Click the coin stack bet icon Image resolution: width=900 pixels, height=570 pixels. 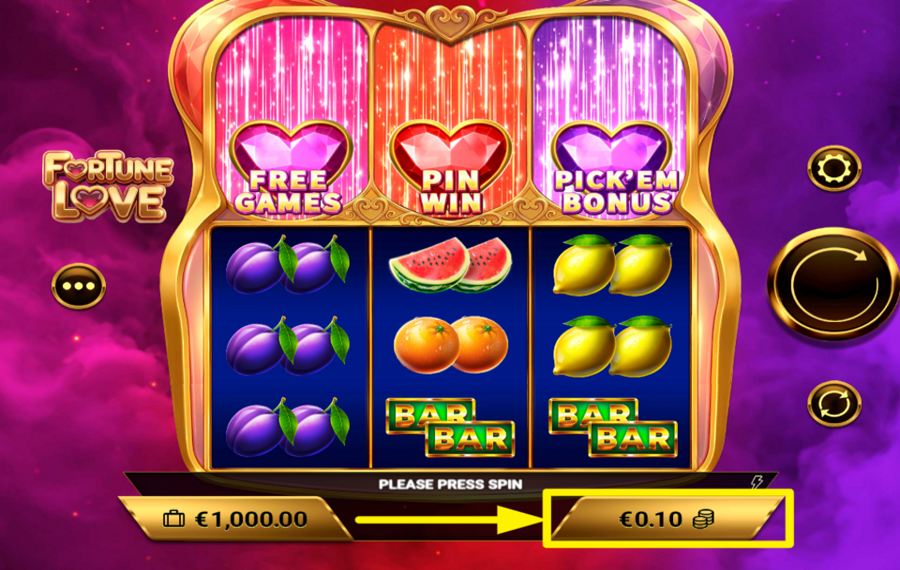[703, 519]
